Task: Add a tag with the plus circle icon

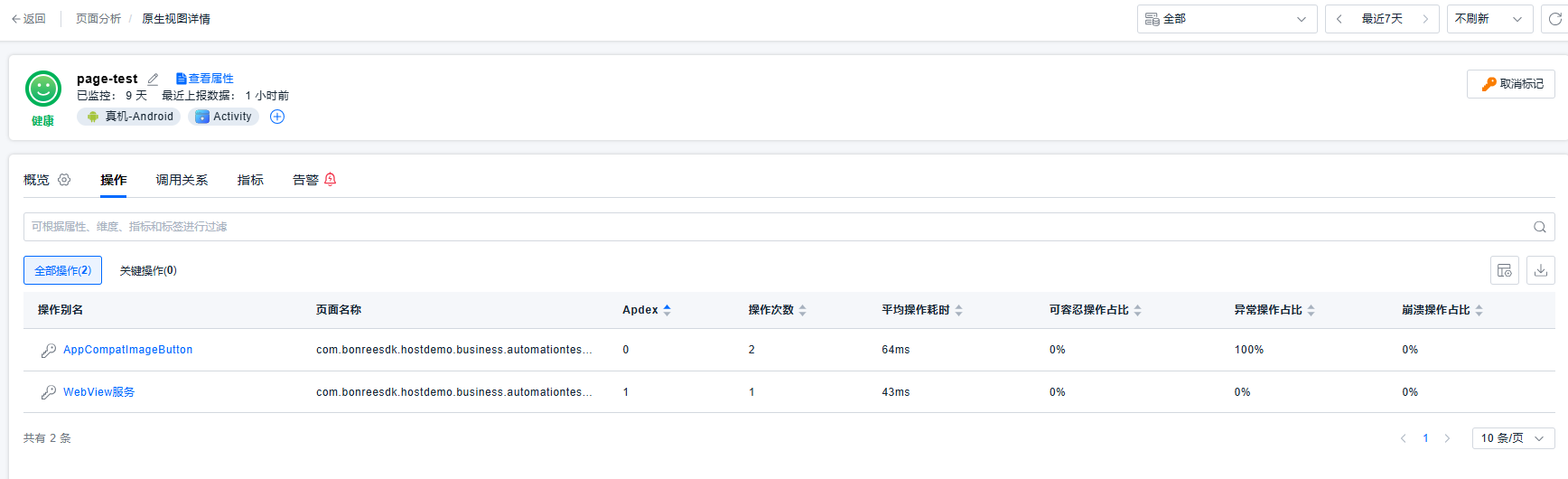Action: pos(277,117)
